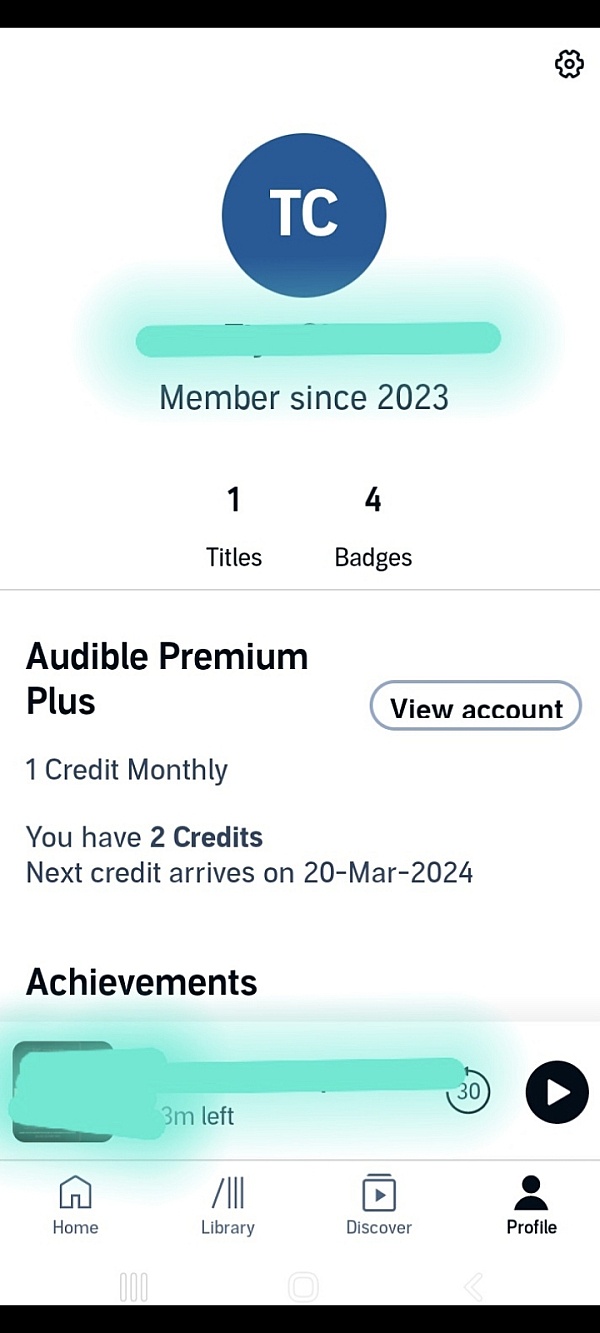Tap the "Member since 2023" text
Screen dimensions: 600x1333
coord(304,398)
